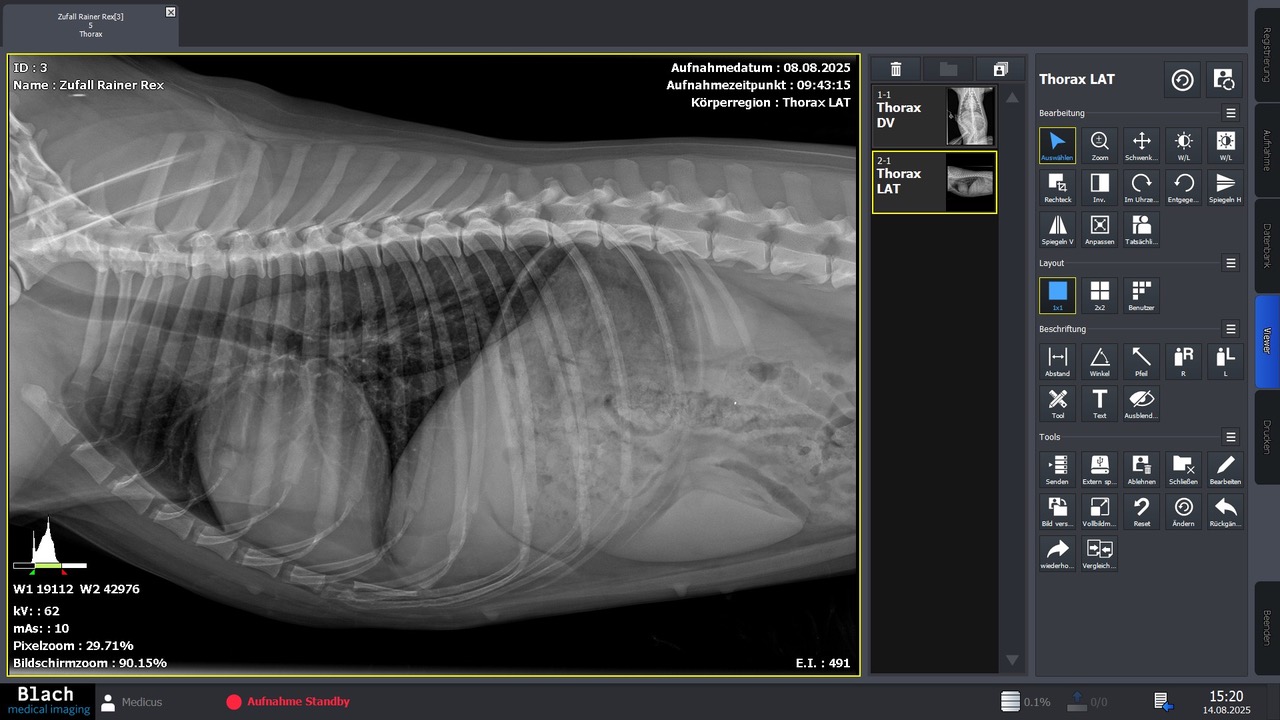Expand the Tools section menu
The image size is (1280, 720).
click(1231, 437)
